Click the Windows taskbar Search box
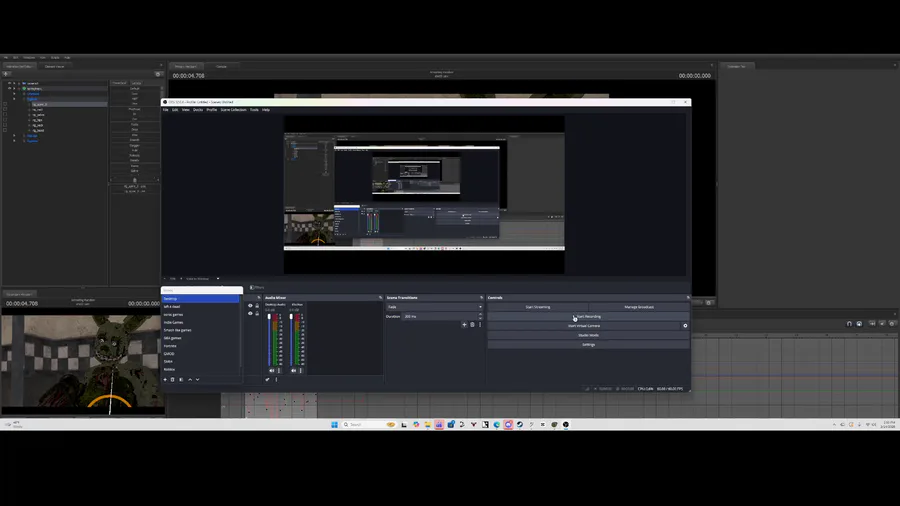Viewport: 900px width, 506px height. 369,425
